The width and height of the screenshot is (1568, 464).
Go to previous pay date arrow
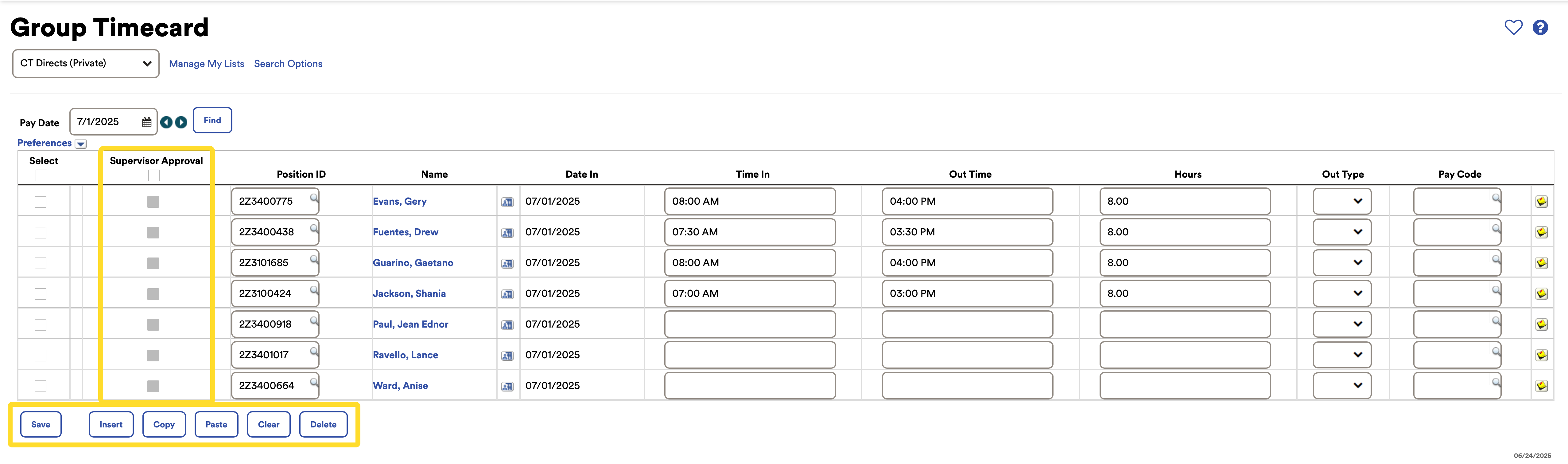[166, 122]
